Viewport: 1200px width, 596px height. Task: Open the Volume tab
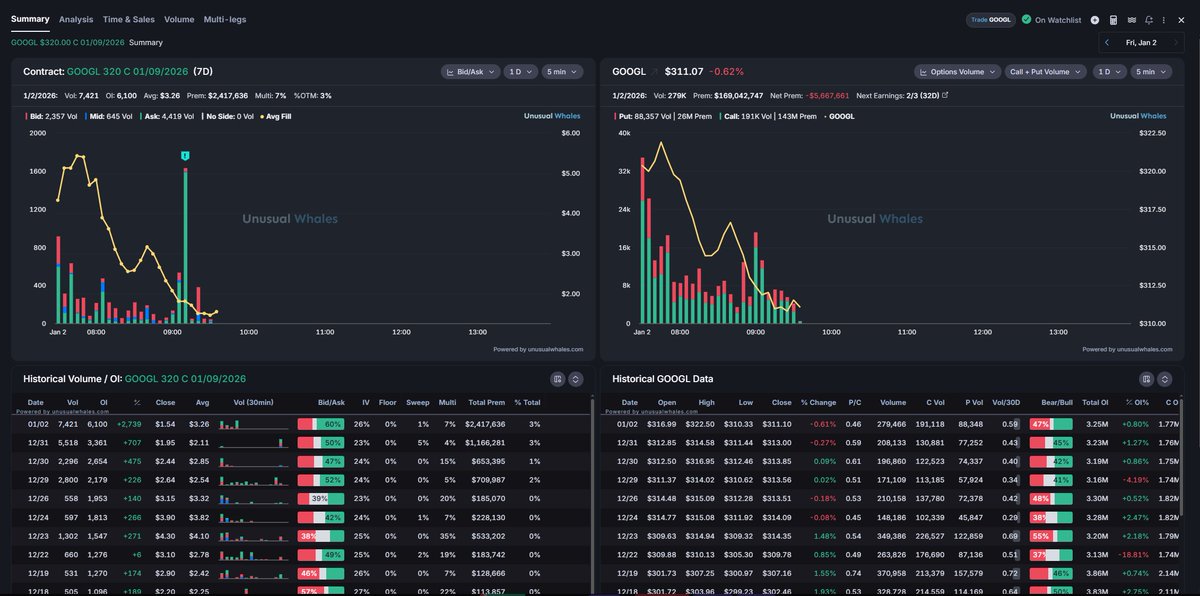click(179, 19)
